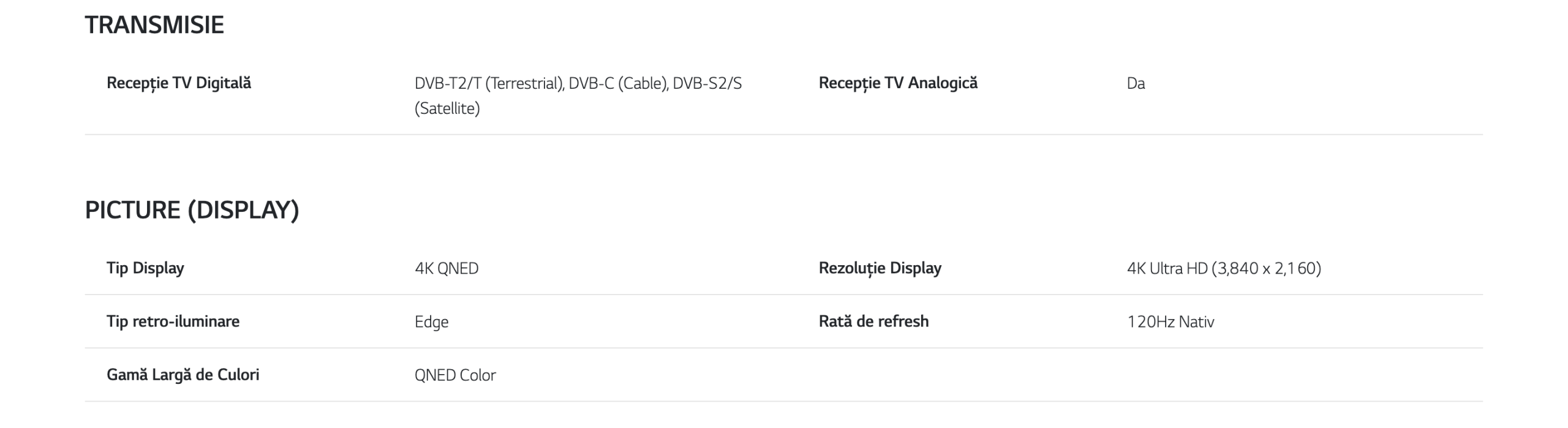This screenshot has height=428, width=1568.
Task: Click the Edge backlight value
Action: [431, 322]
